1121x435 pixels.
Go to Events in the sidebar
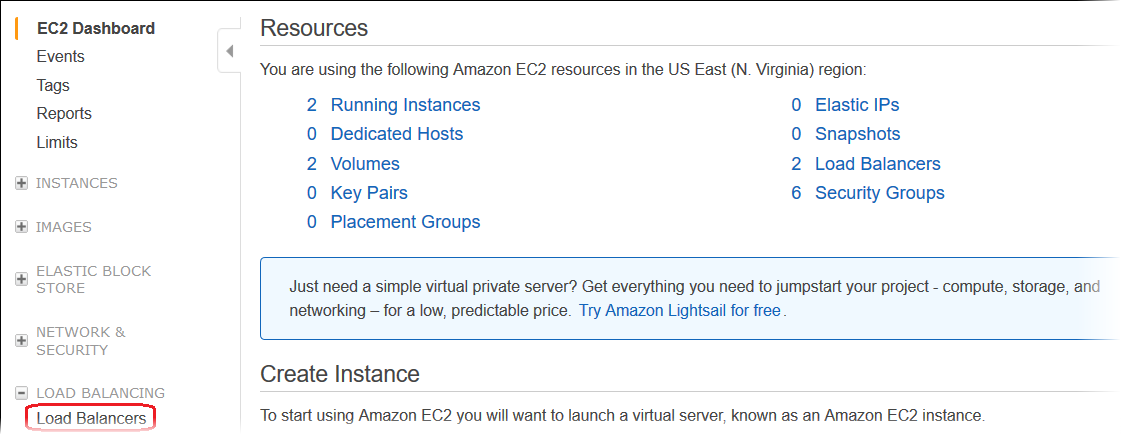tap(60, 57)
